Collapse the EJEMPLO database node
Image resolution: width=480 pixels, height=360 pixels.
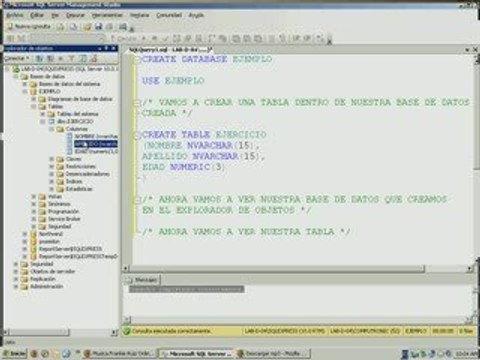(x=25, y=91)
